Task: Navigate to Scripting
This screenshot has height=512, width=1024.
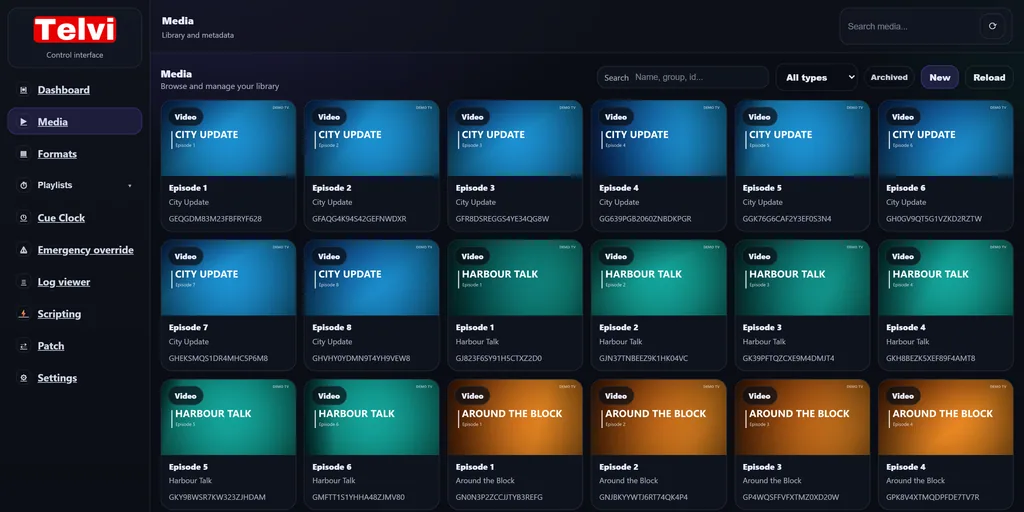Action: [59, 314]
